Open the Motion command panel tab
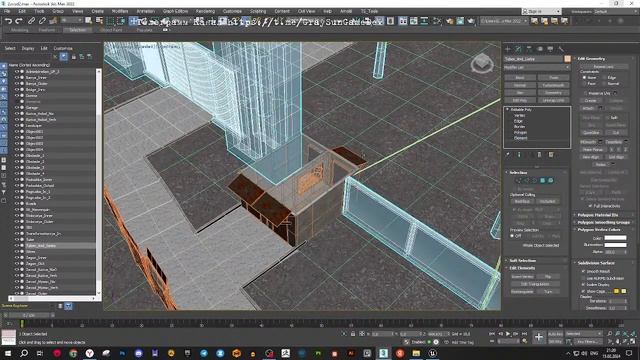Image resolution: width=640 pixels, height=360 pixels. [x=540, y=49]
